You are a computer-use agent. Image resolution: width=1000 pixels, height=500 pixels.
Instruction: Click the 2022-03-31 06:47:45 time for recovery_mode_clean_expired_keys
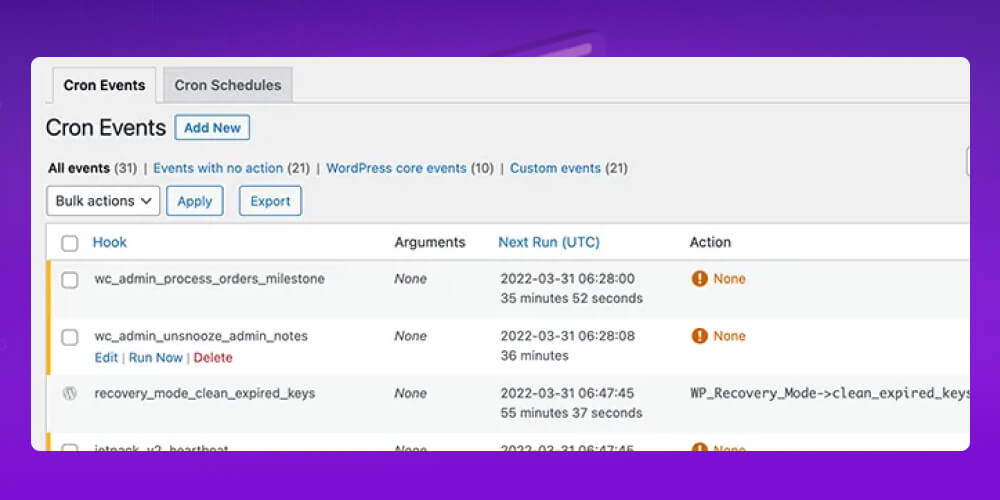tap(568, 393)
